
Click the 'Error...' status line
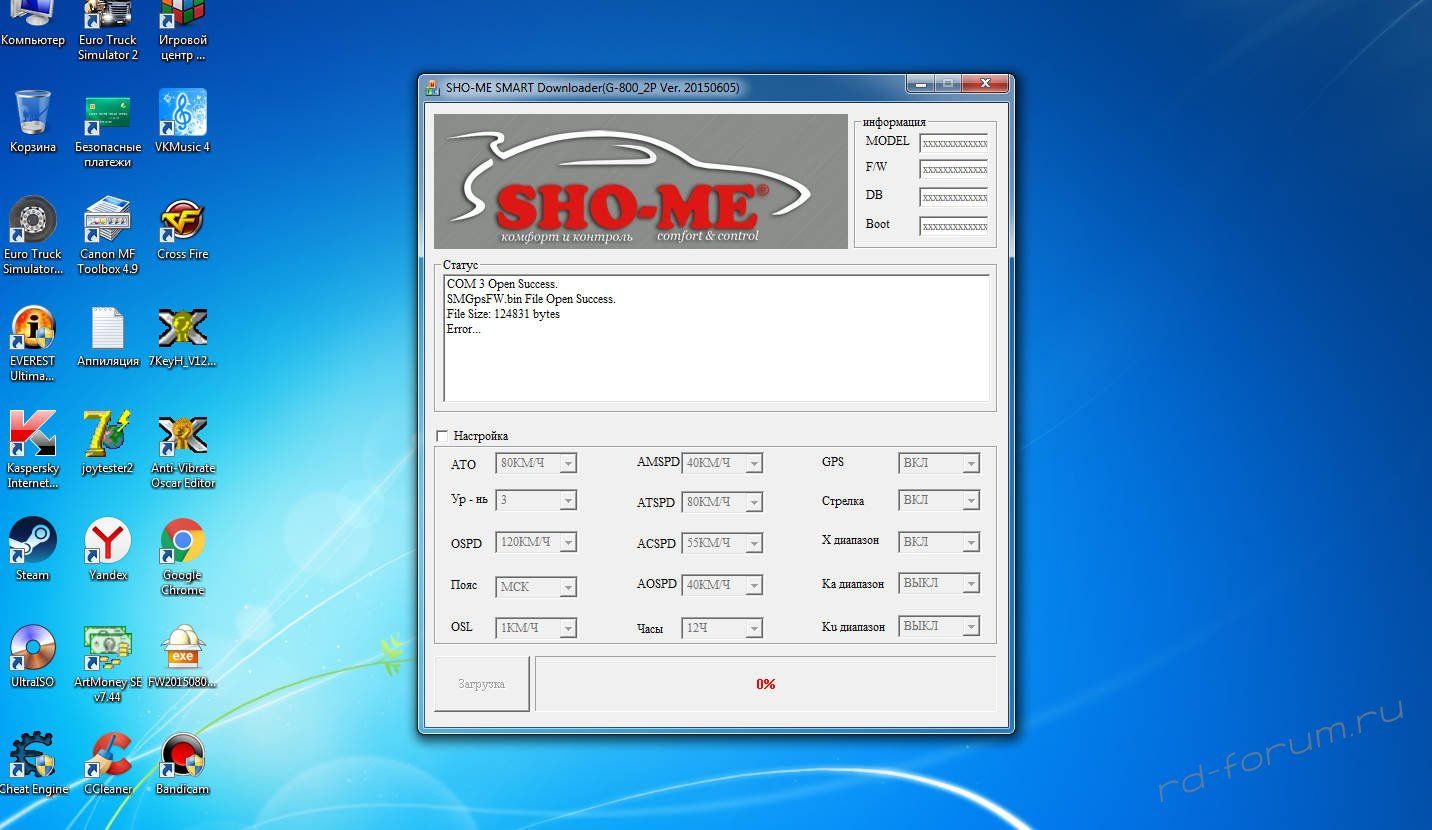[464, 329]
